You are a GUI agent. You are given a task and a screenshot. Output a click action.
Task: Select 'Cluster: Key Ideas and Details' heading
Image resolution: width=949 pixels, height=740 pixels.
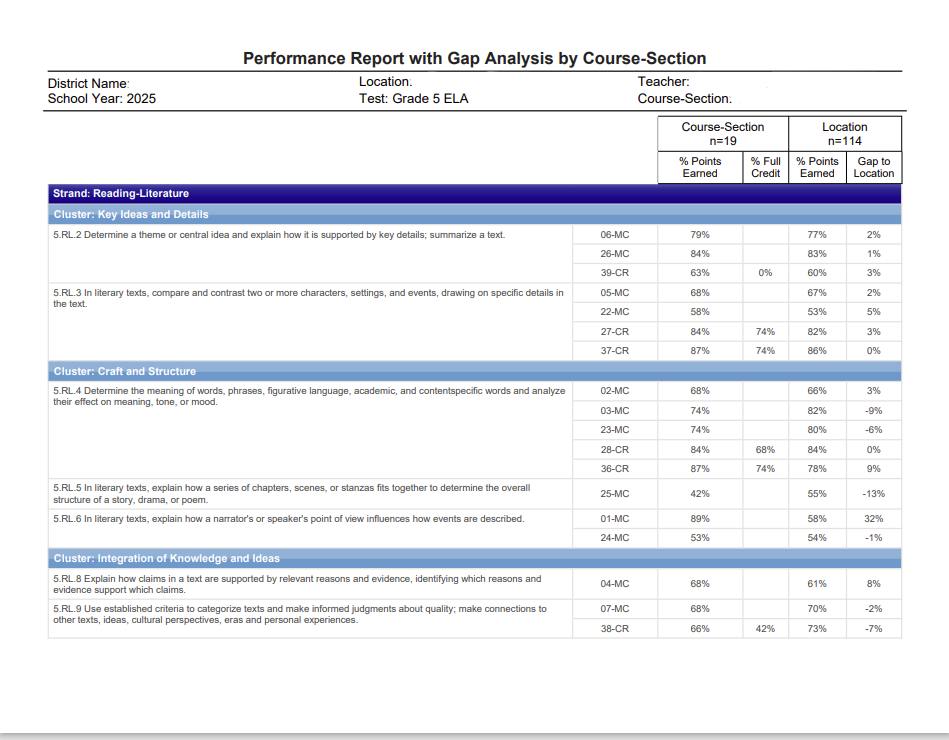(474, 214)
